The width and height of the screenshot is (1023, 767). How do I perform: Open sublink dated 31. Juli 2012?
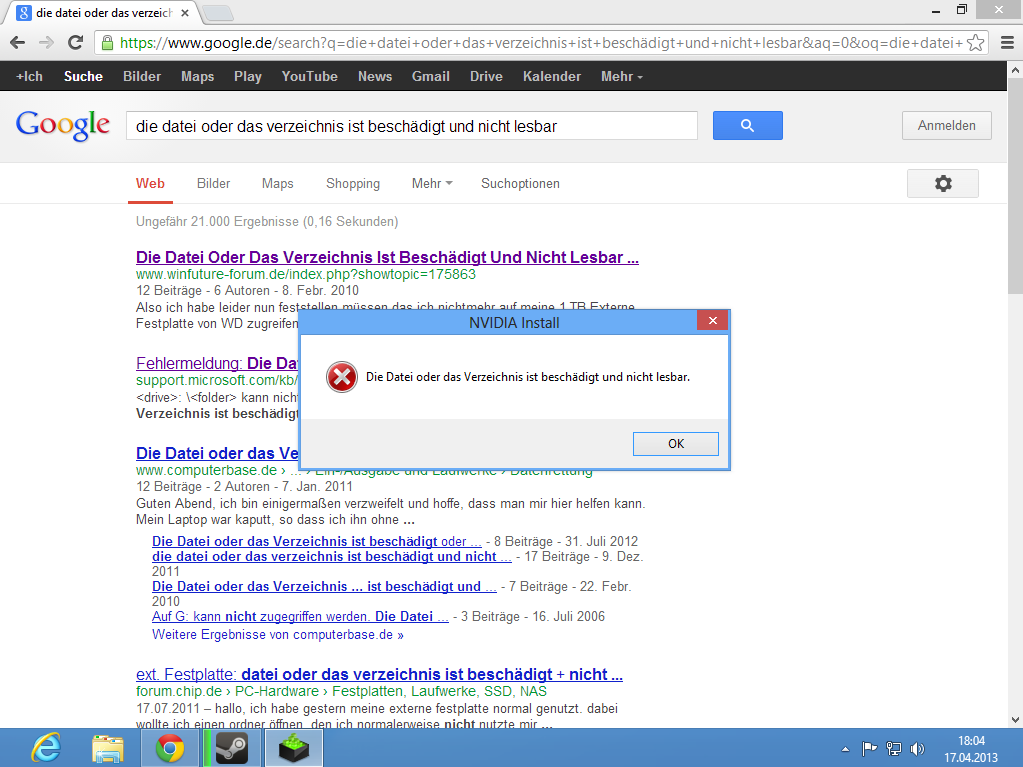(316, 541)
